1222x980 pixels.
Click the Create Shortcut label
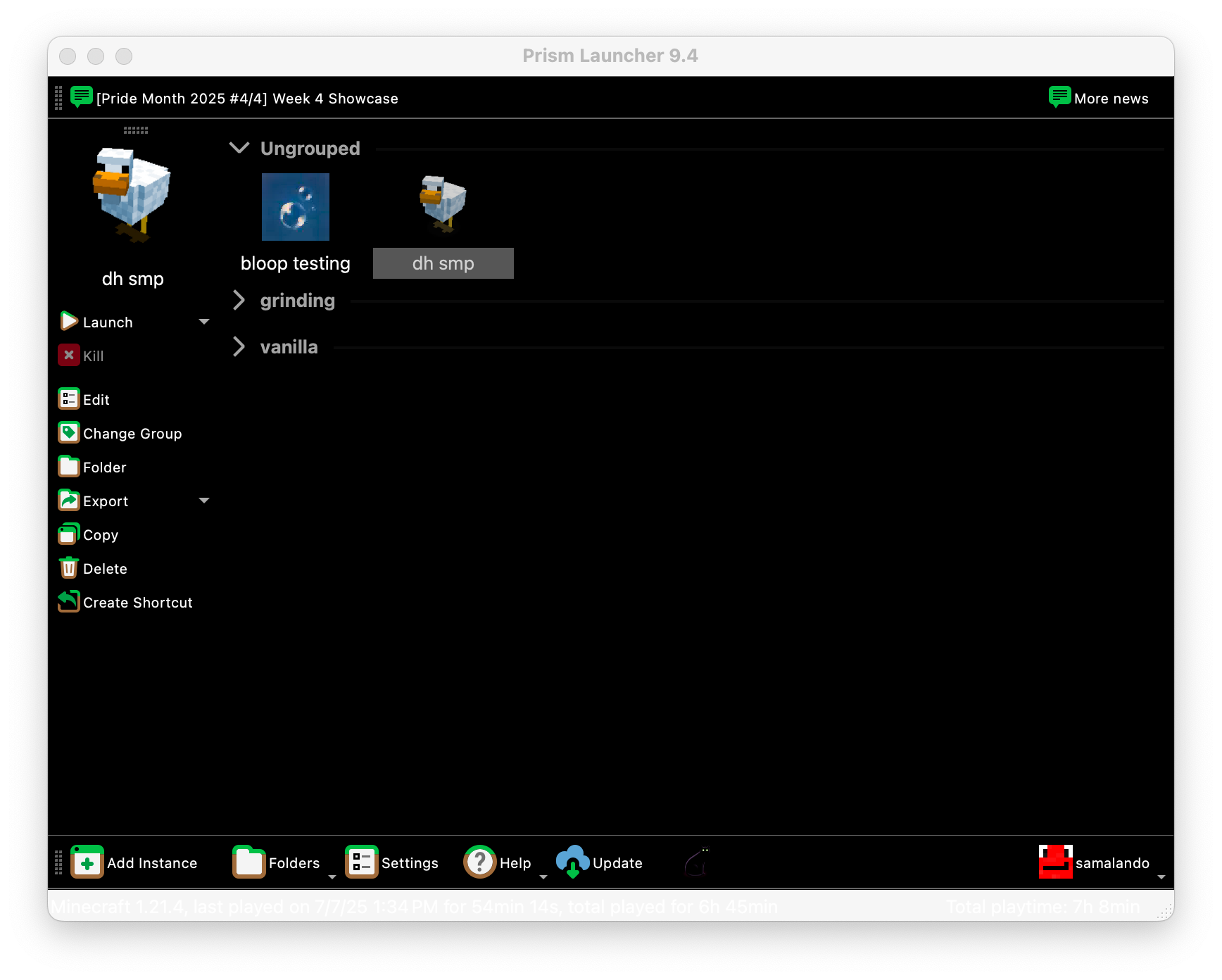point(138,603)
